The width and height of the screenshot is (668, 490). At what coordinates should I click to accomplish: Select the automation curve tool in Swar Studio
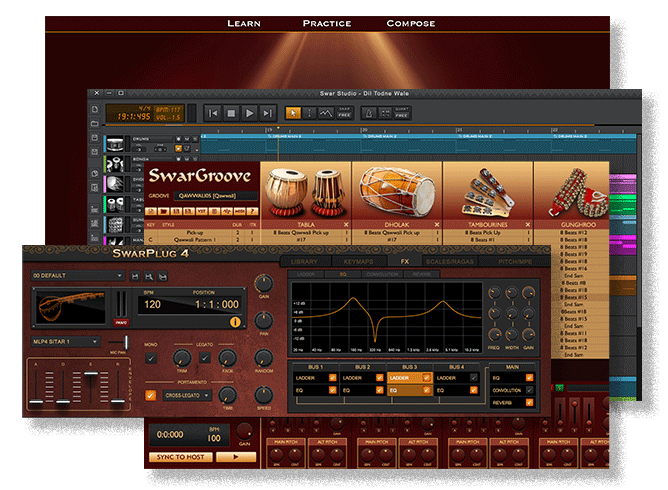pos(326,113)
